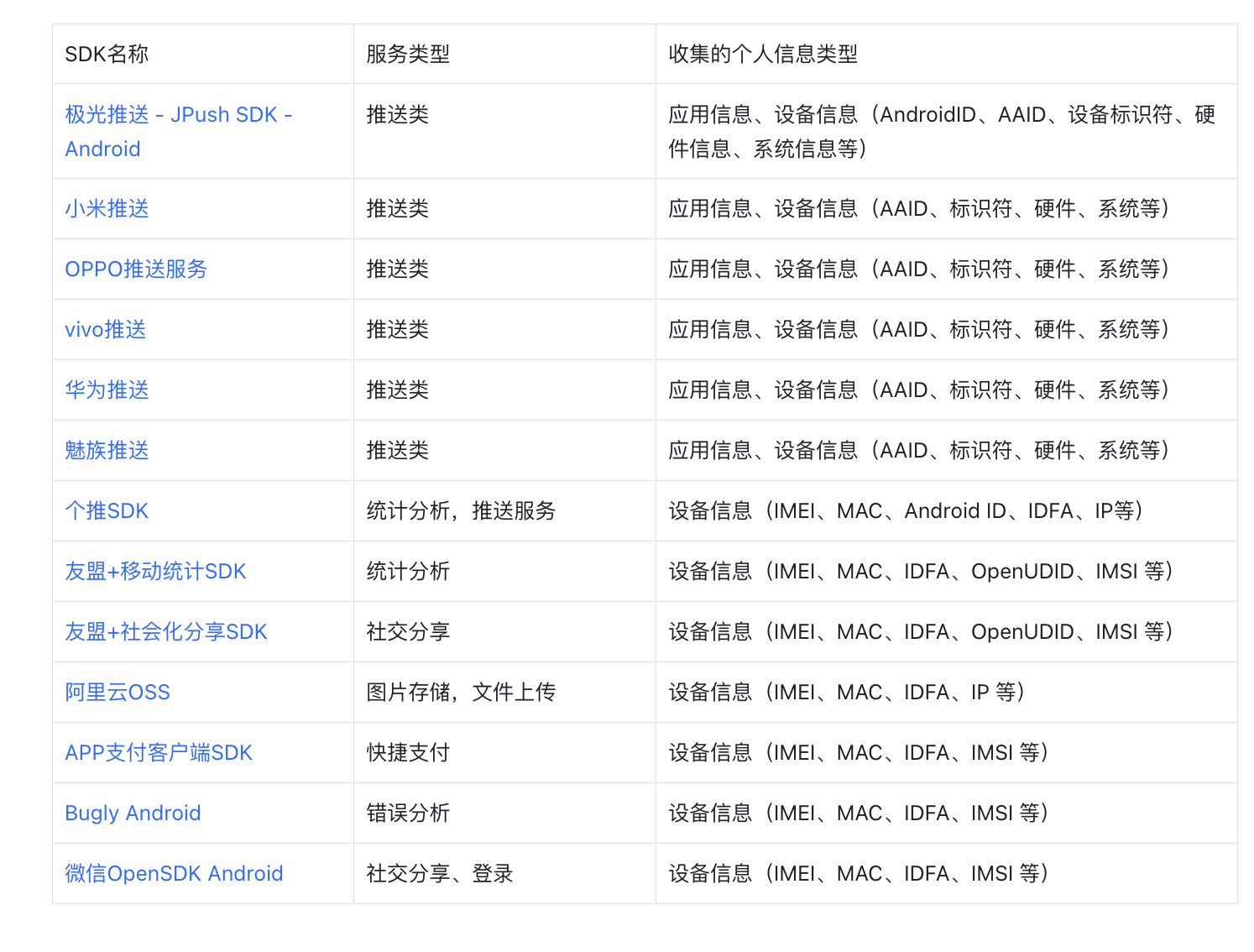Screen dimensions: 1254x952
Task: Select 推送类 in the 华为推送 row
Action: 398,390
